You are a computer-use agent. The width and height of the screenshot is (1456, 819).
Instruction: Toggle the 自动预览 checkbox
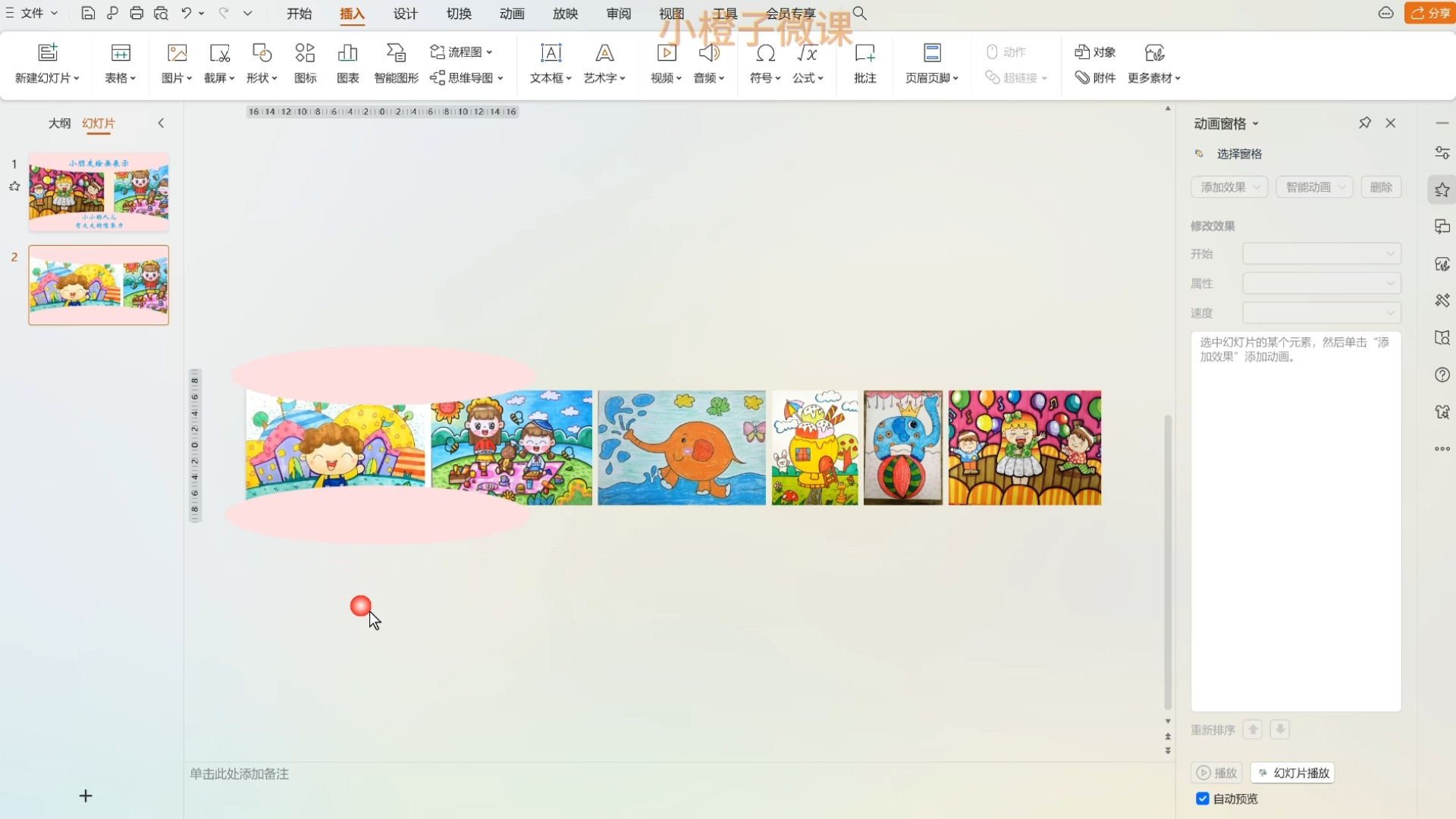point(1203,799)
